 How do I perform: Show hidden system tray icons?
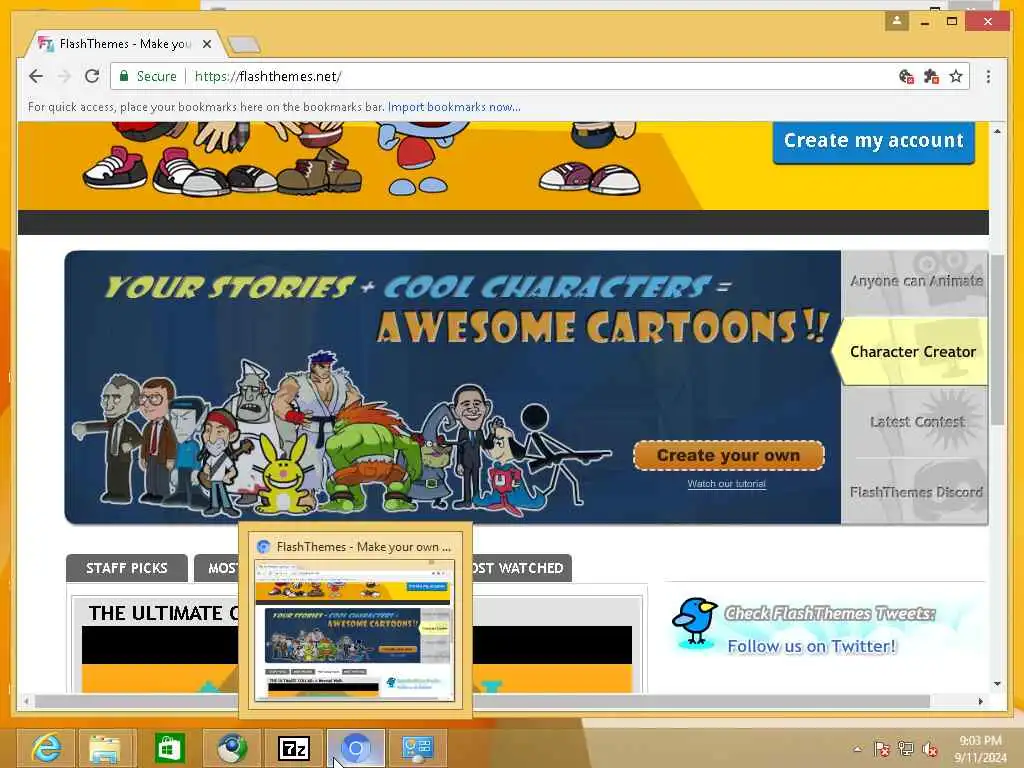(857, 749)
